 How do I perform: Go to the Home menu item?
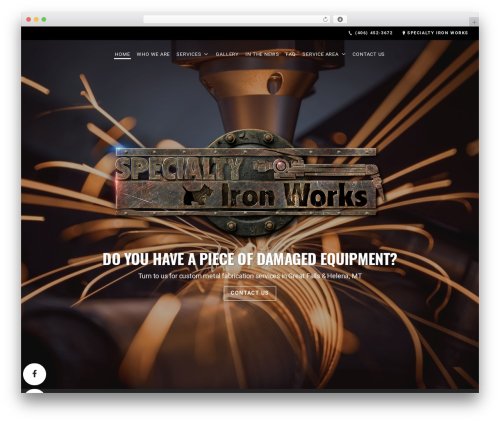[x=122, y=54]
